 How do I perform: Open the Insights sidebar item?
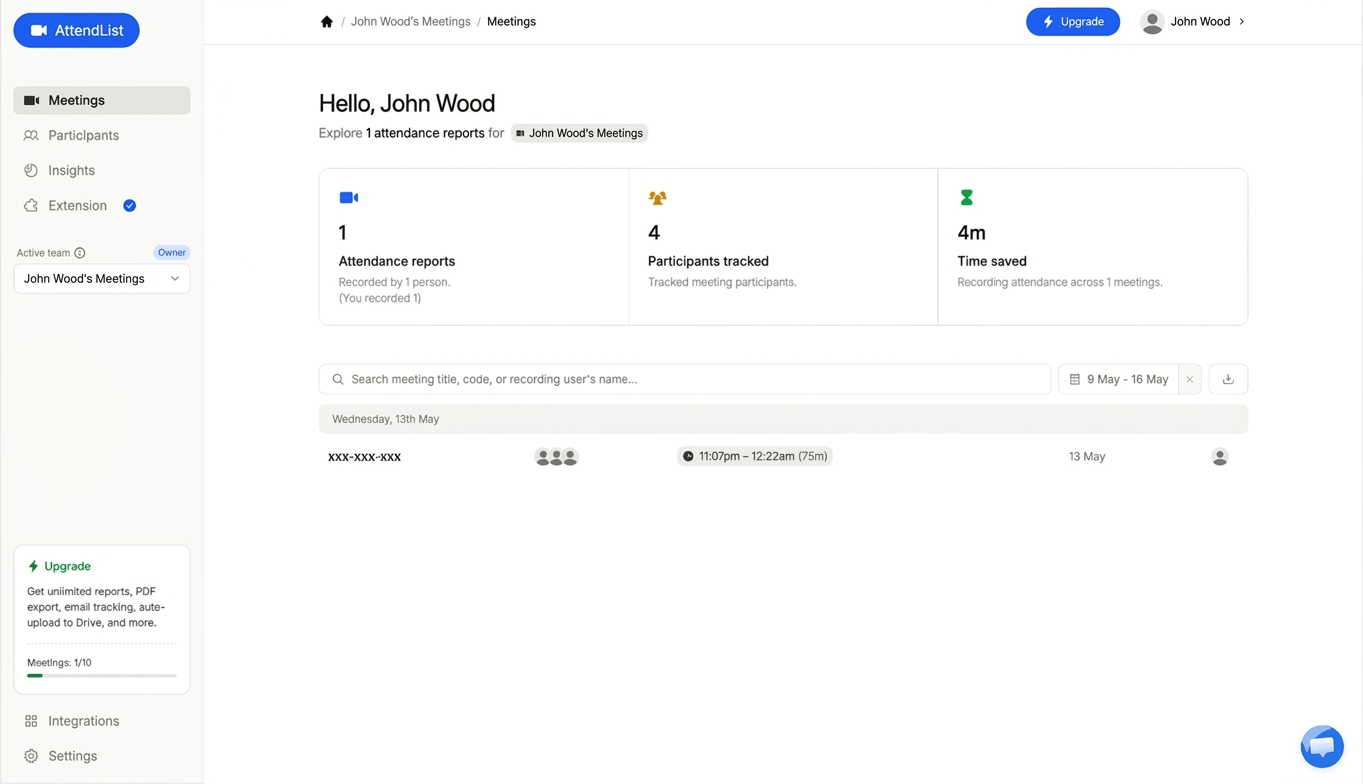point(102,170)
